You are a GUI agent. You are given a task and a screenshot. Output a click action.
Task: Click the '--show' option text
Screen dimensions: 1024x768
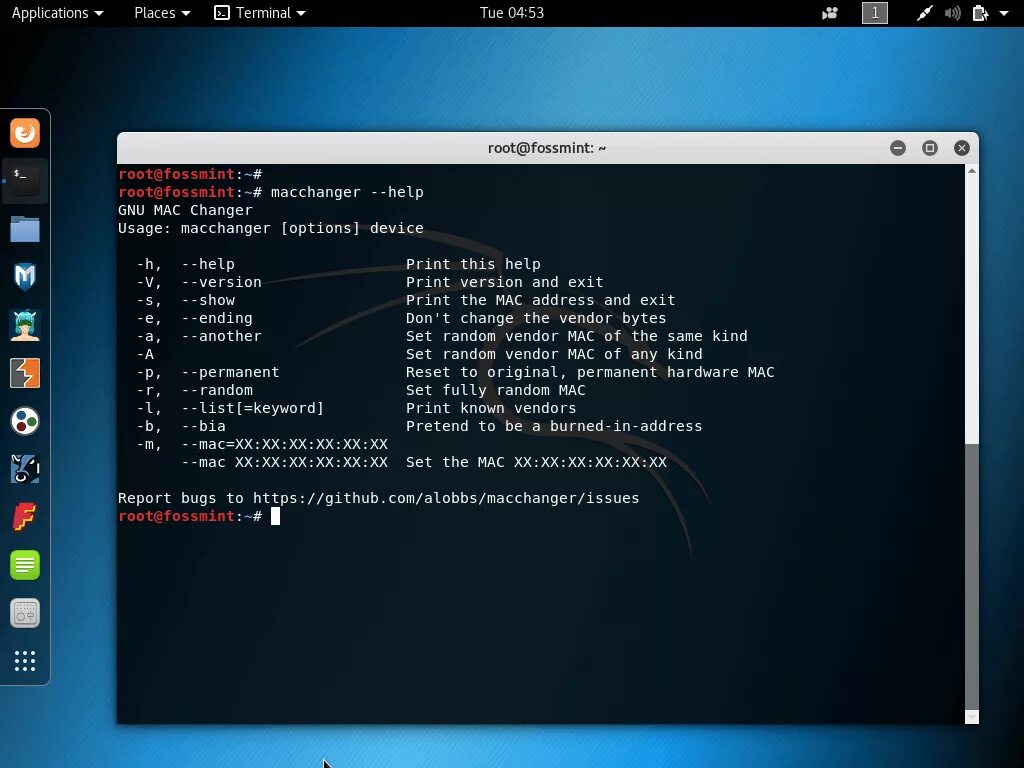click(x=208, y=300)
